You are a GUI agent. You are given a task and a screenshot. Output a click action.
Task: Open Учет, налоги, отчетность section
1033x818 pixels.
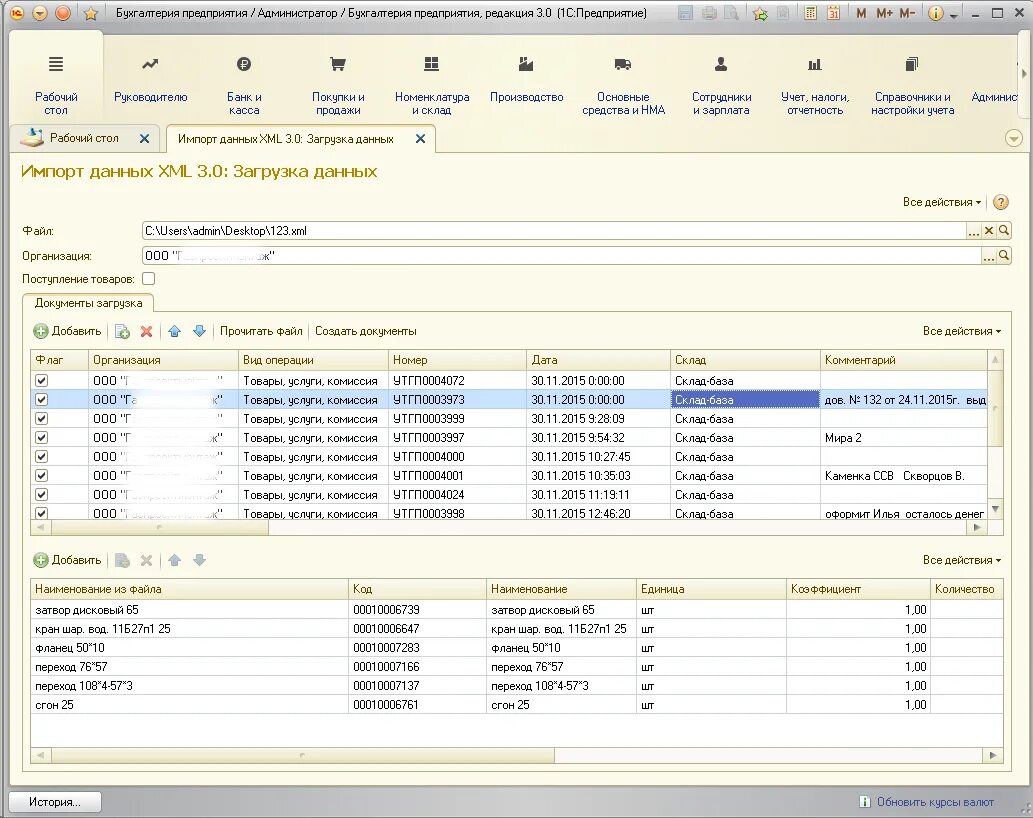[x=815, y=86]
